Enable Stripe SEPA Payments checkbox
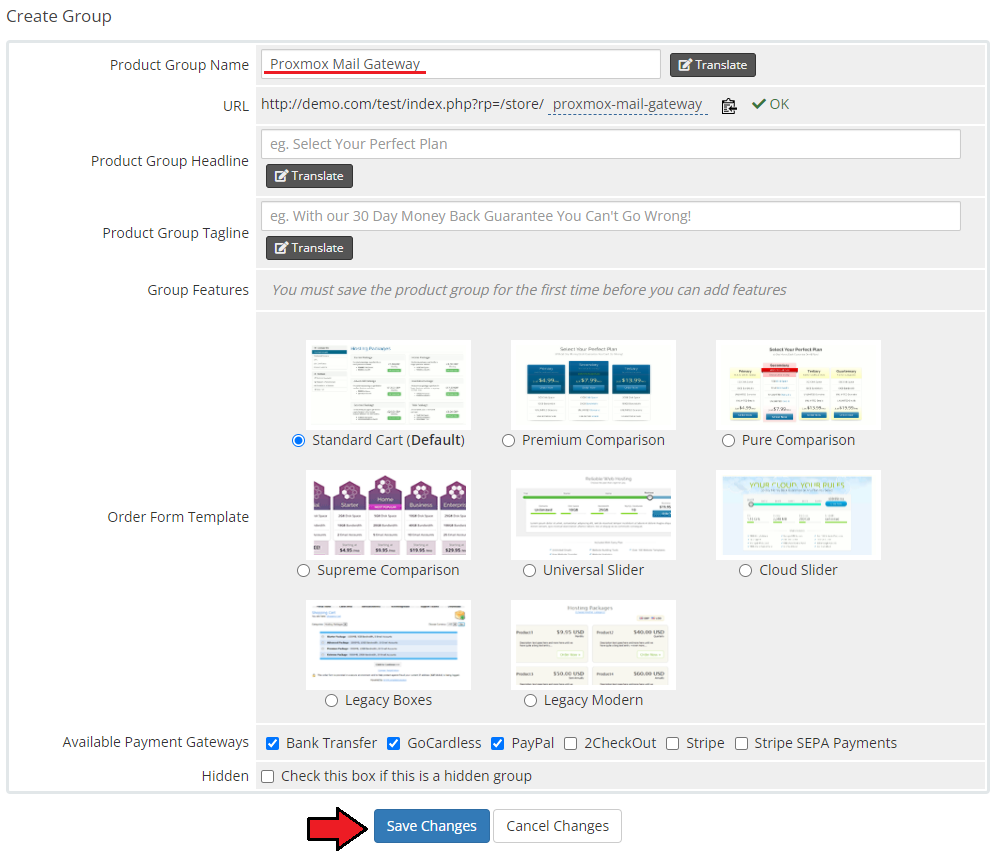This screenshot has width=995, height=858. 741,743
